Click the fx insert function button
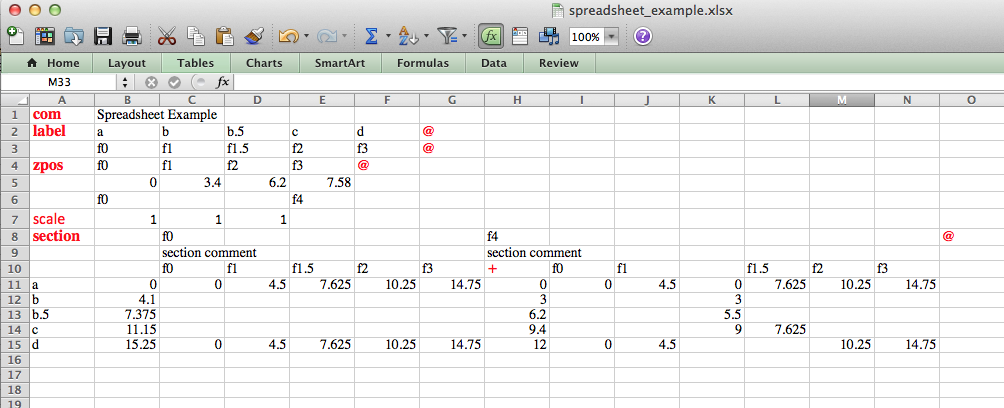 click(223, 82)
